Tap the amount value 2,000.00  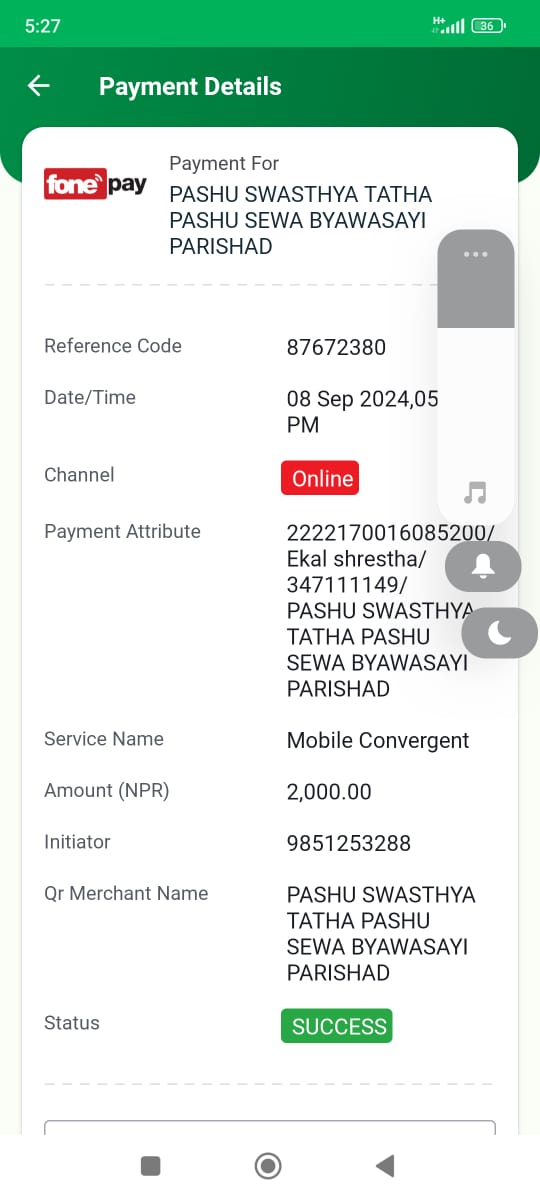(329, 792)
